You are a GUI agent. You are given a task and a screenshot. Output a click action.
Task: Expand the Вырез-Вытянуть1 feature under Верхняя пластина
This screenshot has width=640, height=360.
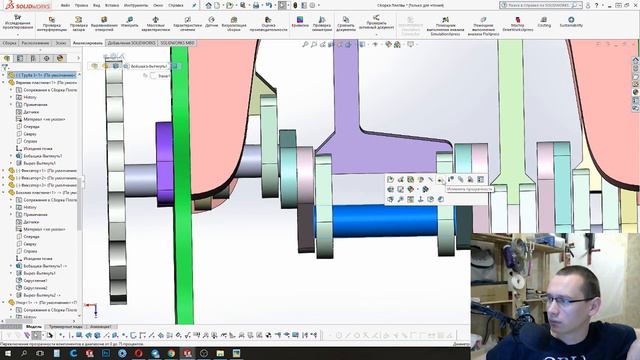pyautogui.click(x=11, y=163)
